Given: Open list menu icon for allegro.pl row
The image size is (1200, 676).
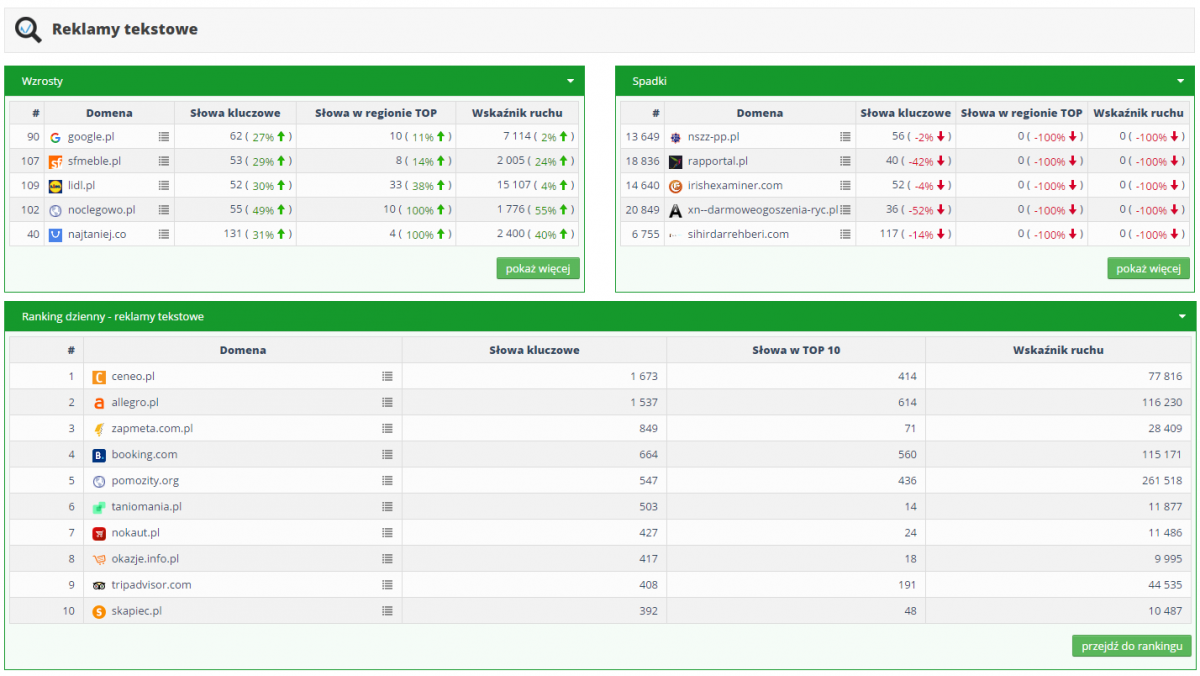Looking at the screenshot, I should 387,402.
